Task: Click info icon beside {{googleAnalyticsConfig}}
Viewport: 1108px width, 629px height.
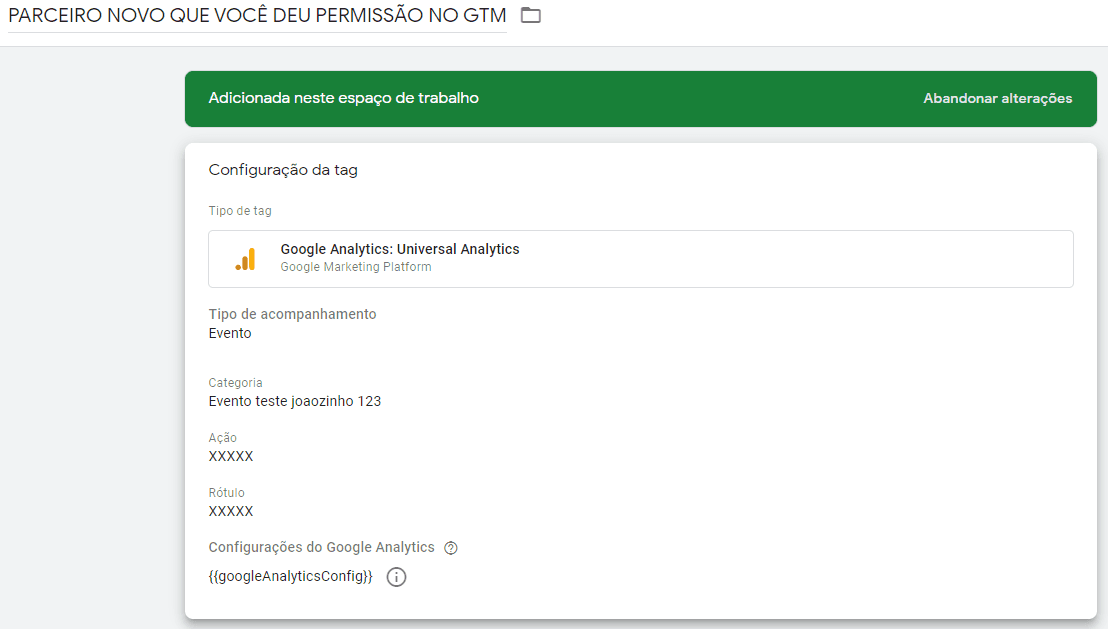Action: [x=396, y=577]
